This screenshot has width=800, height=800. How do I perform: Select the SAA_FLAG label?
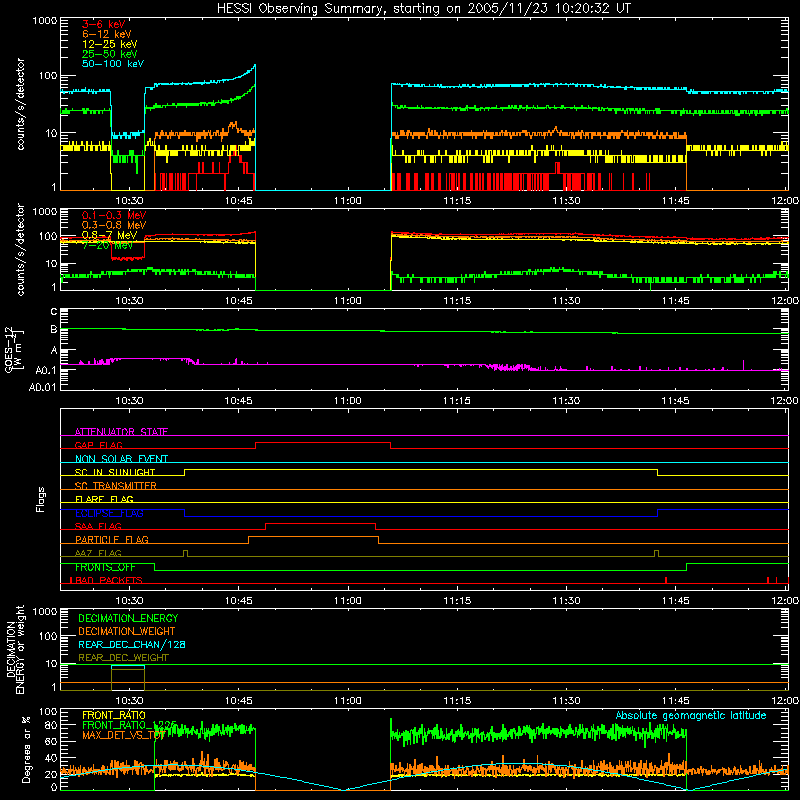click(98, 526)
